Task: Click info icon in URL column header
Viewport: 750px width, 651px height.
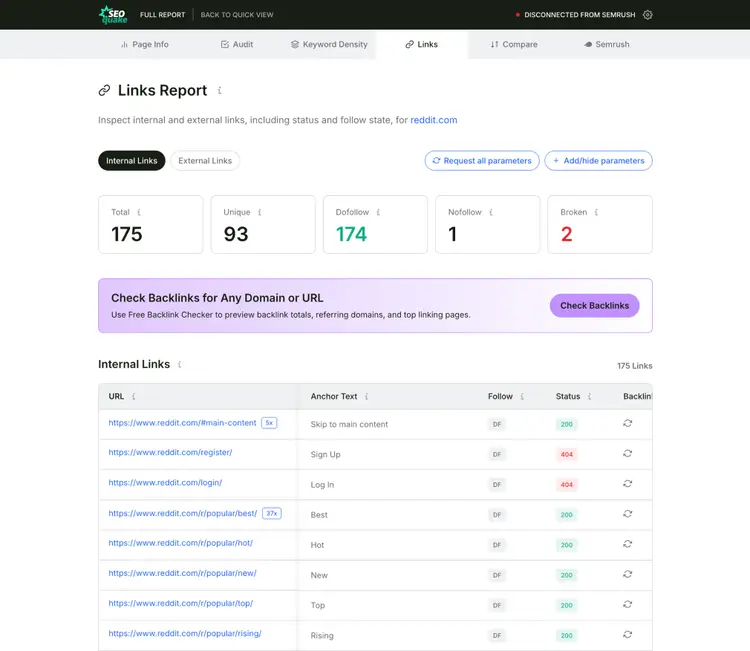Action: (x=133, y=397)
